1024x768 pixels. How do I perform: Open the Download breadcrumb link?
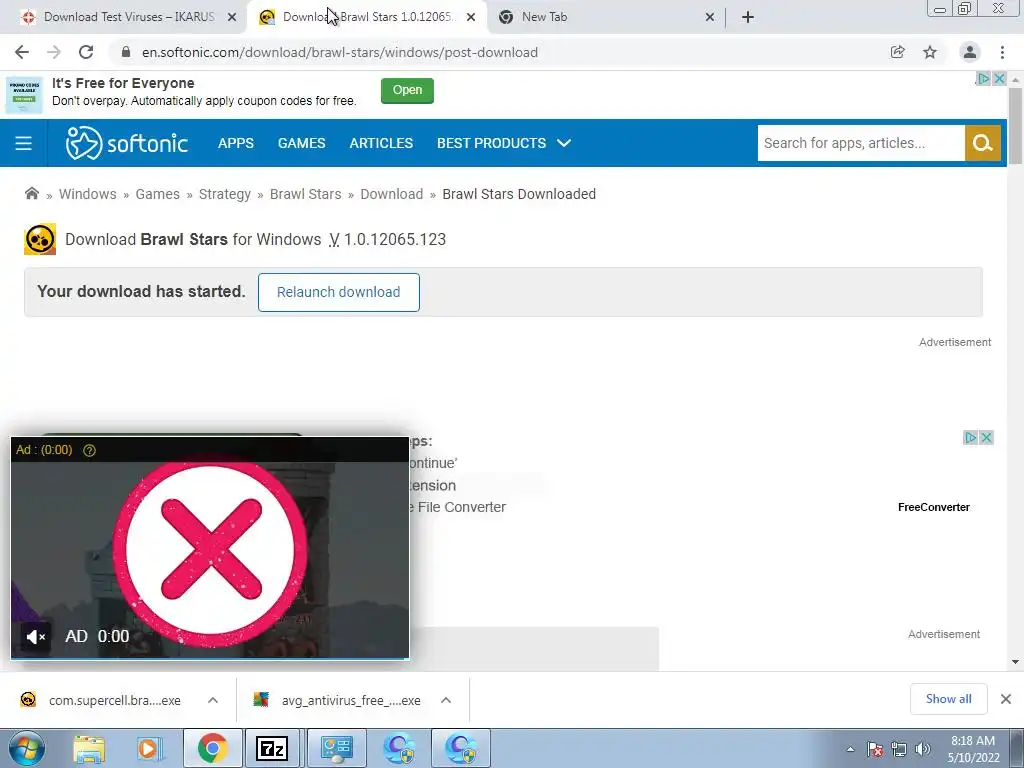pyautogui.click(x=392, y=194)
